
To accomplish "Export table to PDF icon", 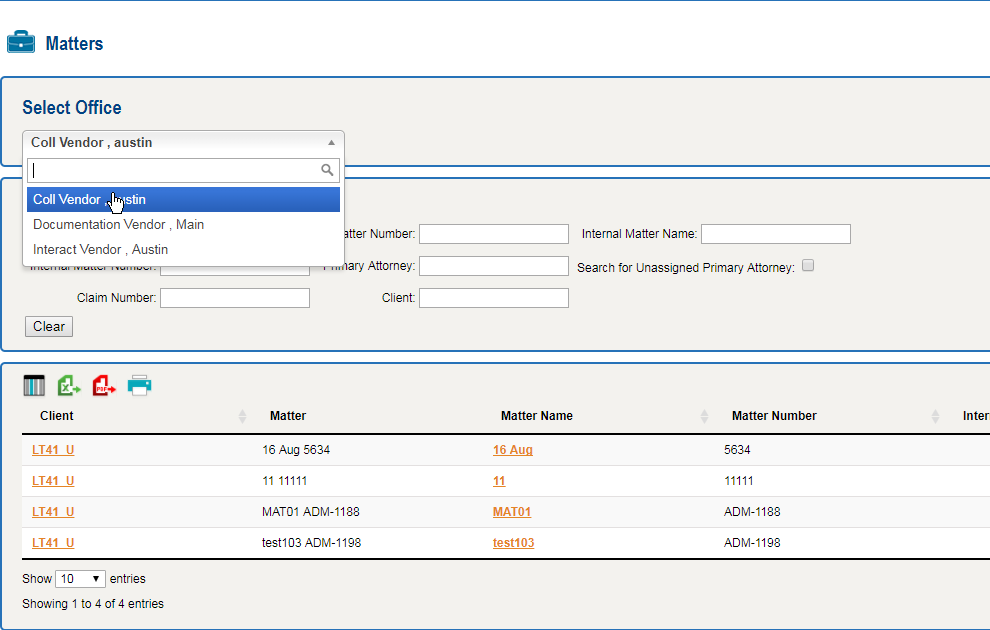I will click(104, 386).
